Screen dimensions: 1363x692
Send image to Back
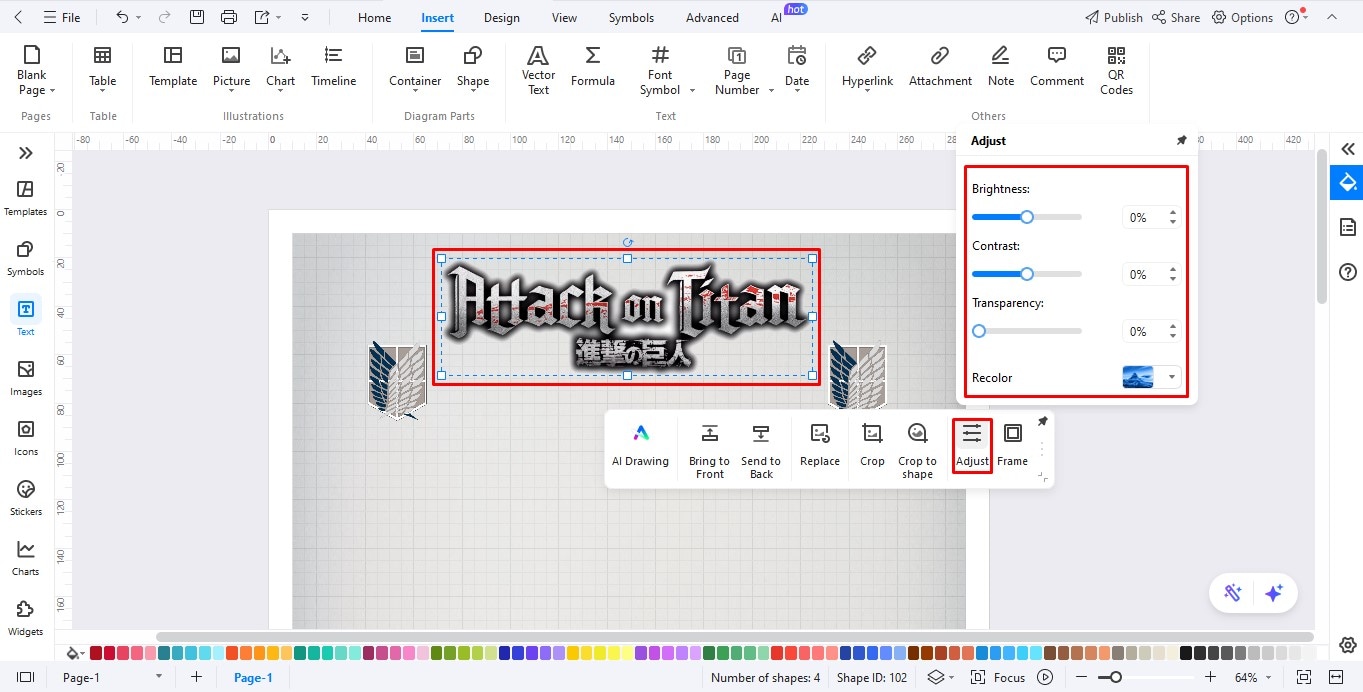pyautogui.click(x=761, y=451)
